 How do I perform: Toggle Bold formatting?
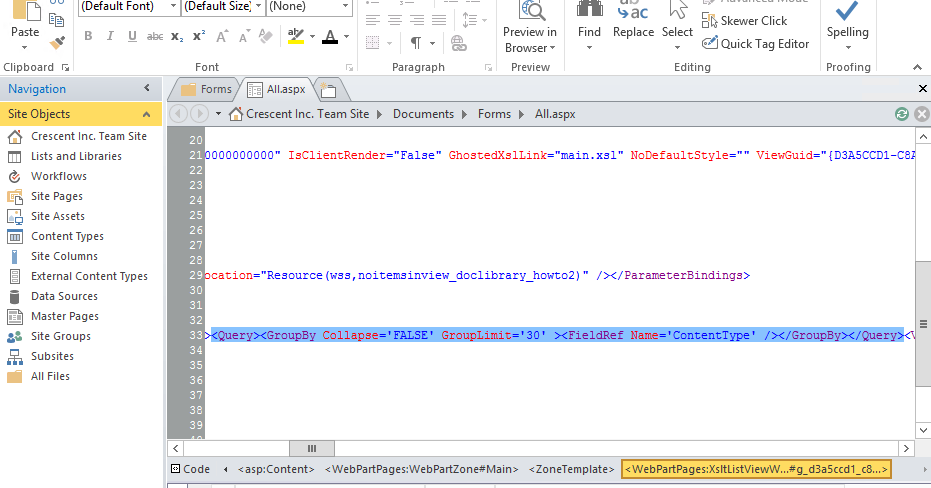point(88,36)
